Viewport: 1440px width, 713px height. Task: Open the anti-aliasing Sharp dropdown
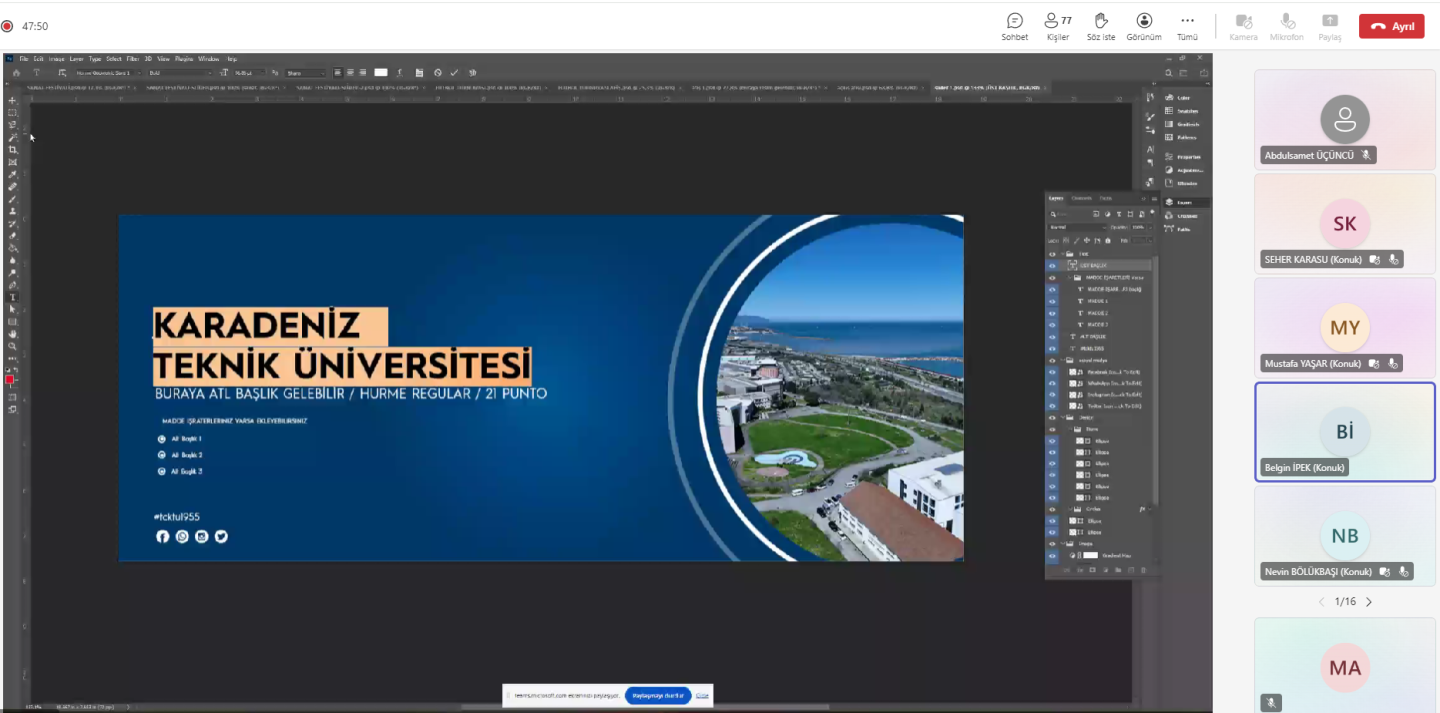[306, 73]
